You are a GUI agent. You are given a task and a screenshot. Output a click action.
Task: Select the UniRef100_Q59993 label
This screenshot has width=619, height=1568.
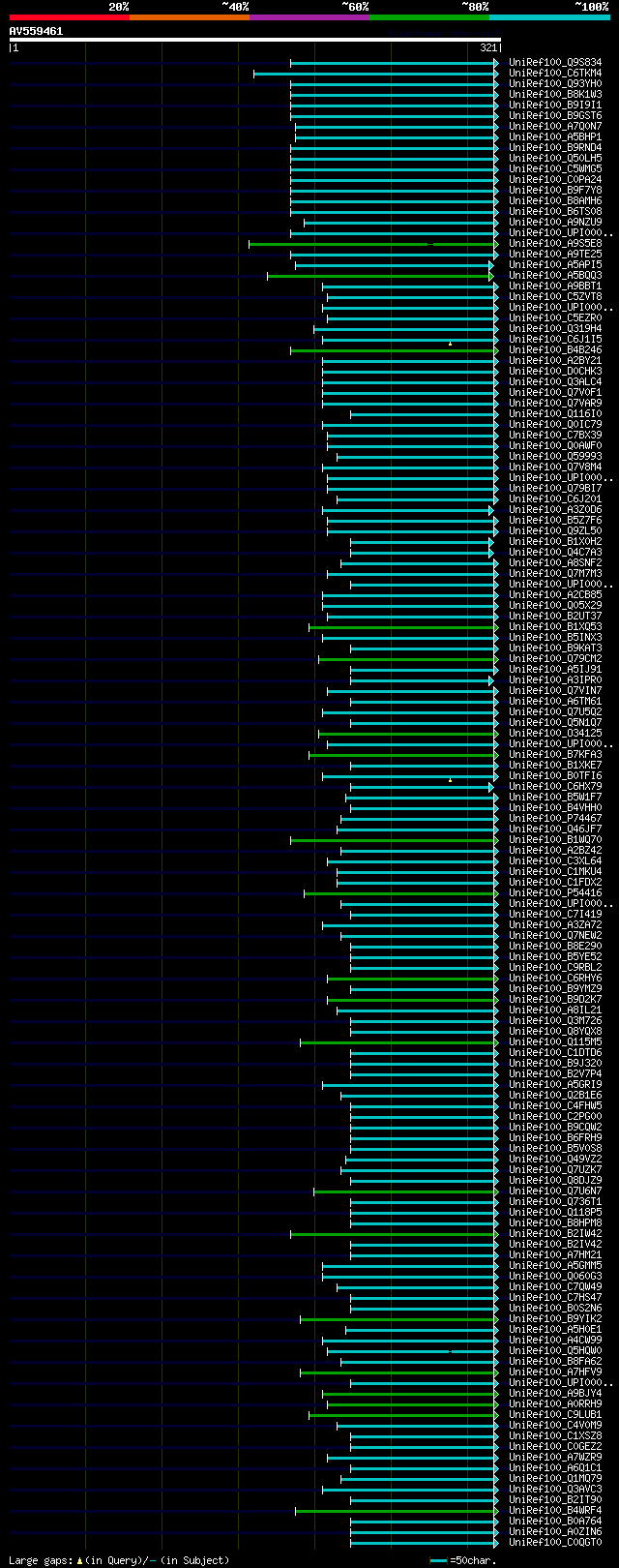point(555,457)
